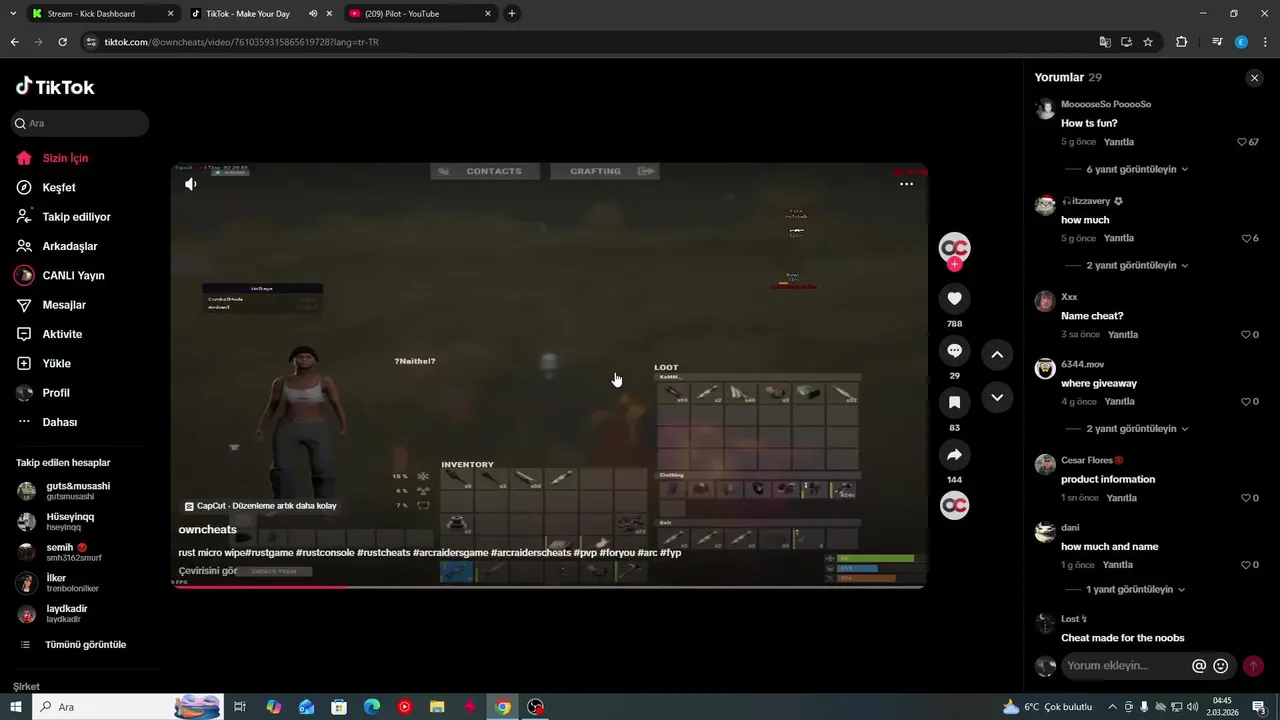This screenshot has width=1280, height=720.
Task: Open emoji picker in comment box
Action: pyautogui.click(x=1220, y=666)
